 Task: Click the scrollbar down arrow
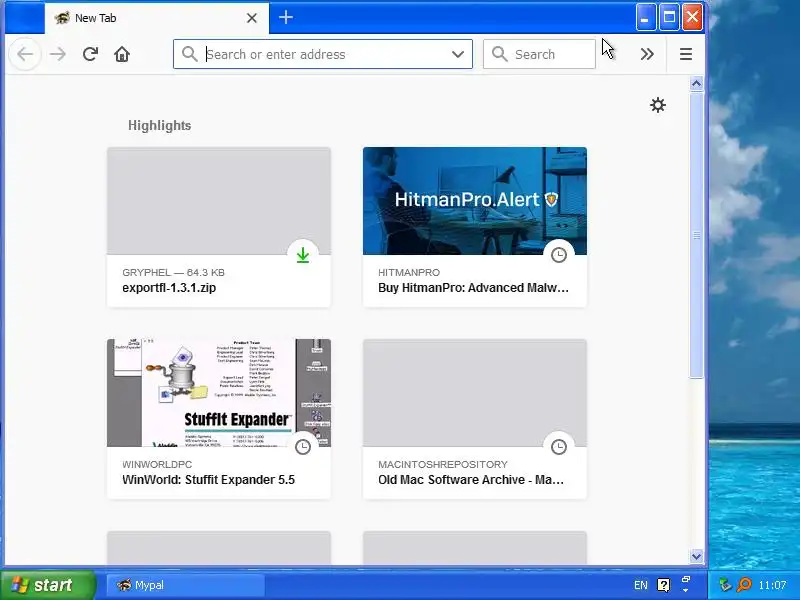point(696,556)
